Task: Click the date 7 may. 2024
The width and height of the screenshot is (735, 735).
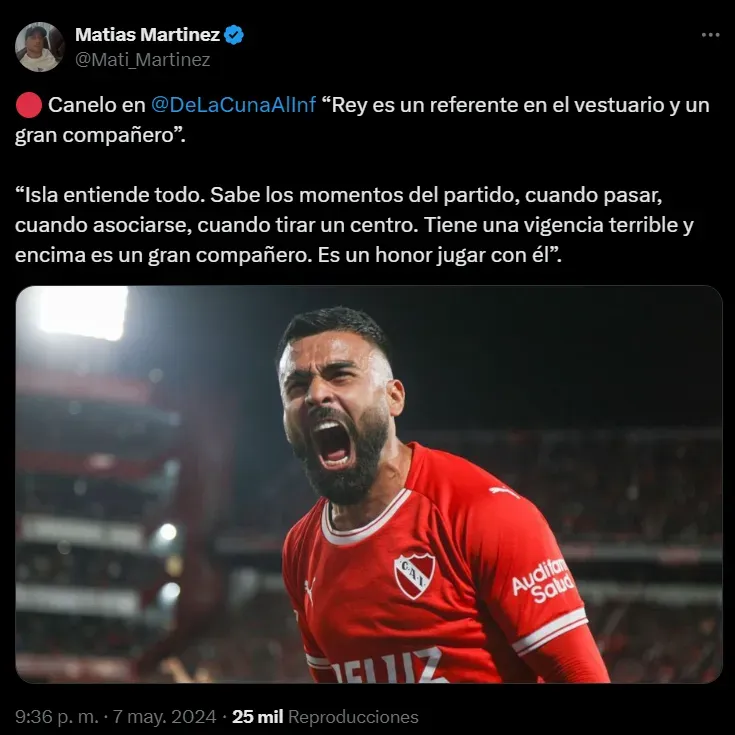Action: (165, 717)
